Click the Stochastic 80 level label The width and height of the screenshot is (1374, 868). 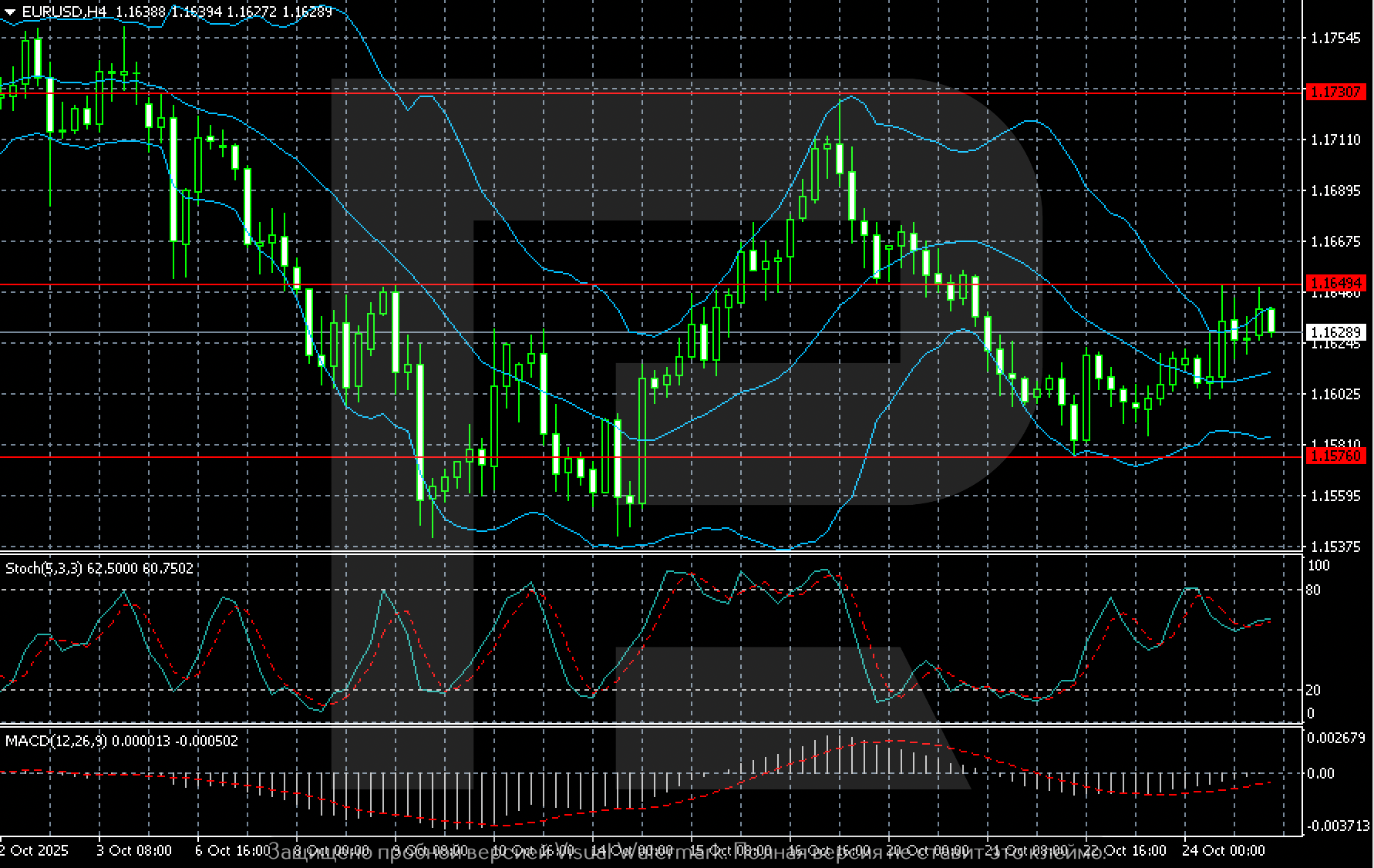(1313, 590)
